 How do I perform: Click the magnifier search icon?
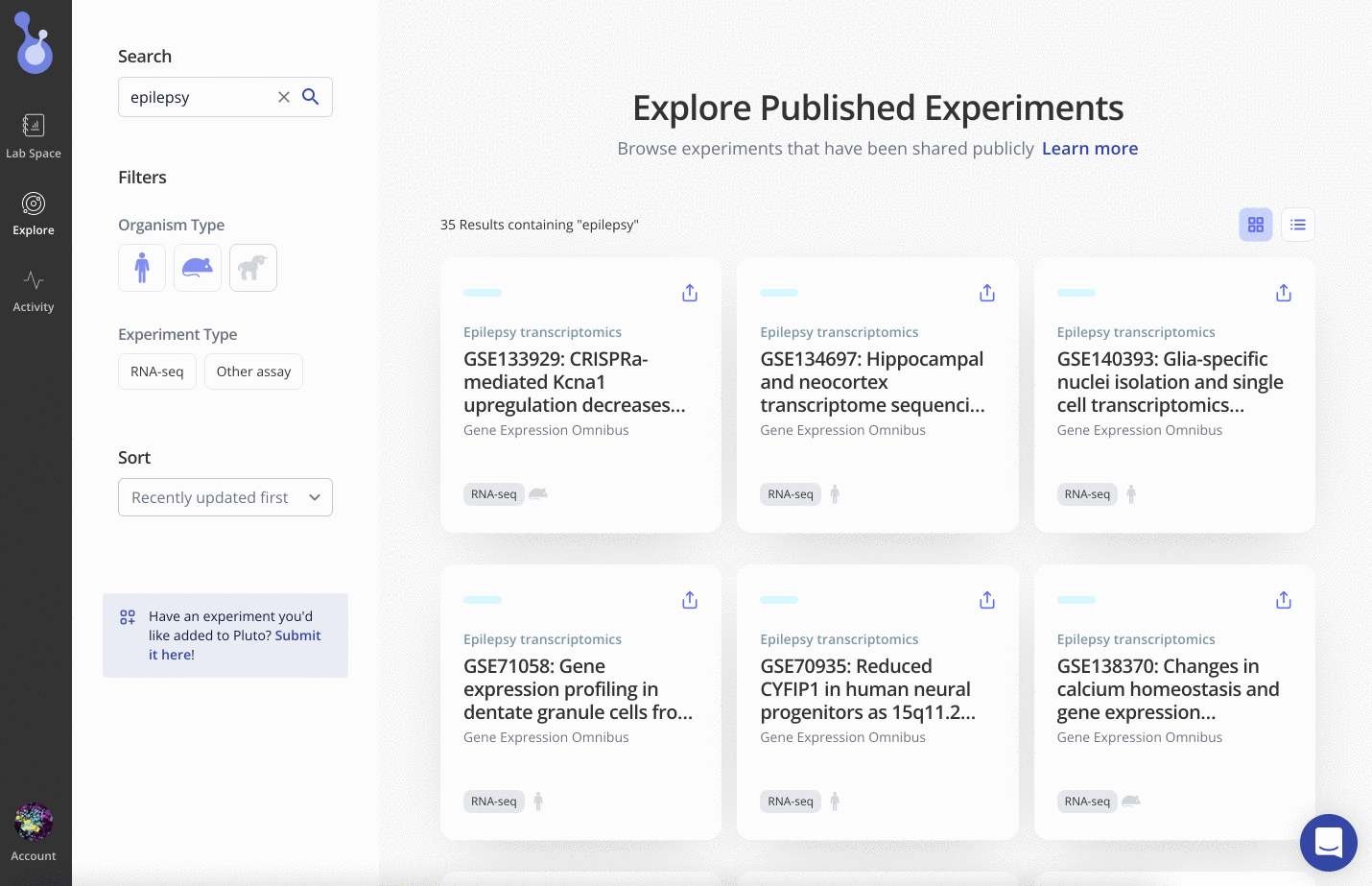click(x=311, y=97)
